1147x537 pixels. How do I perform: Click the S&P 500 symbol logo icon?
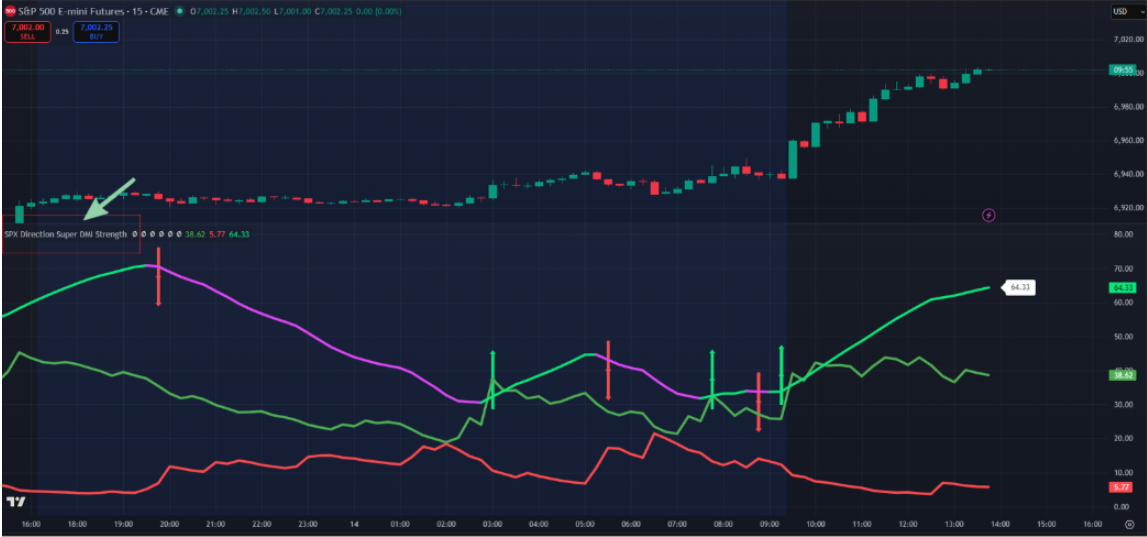(x=10, y=11)
